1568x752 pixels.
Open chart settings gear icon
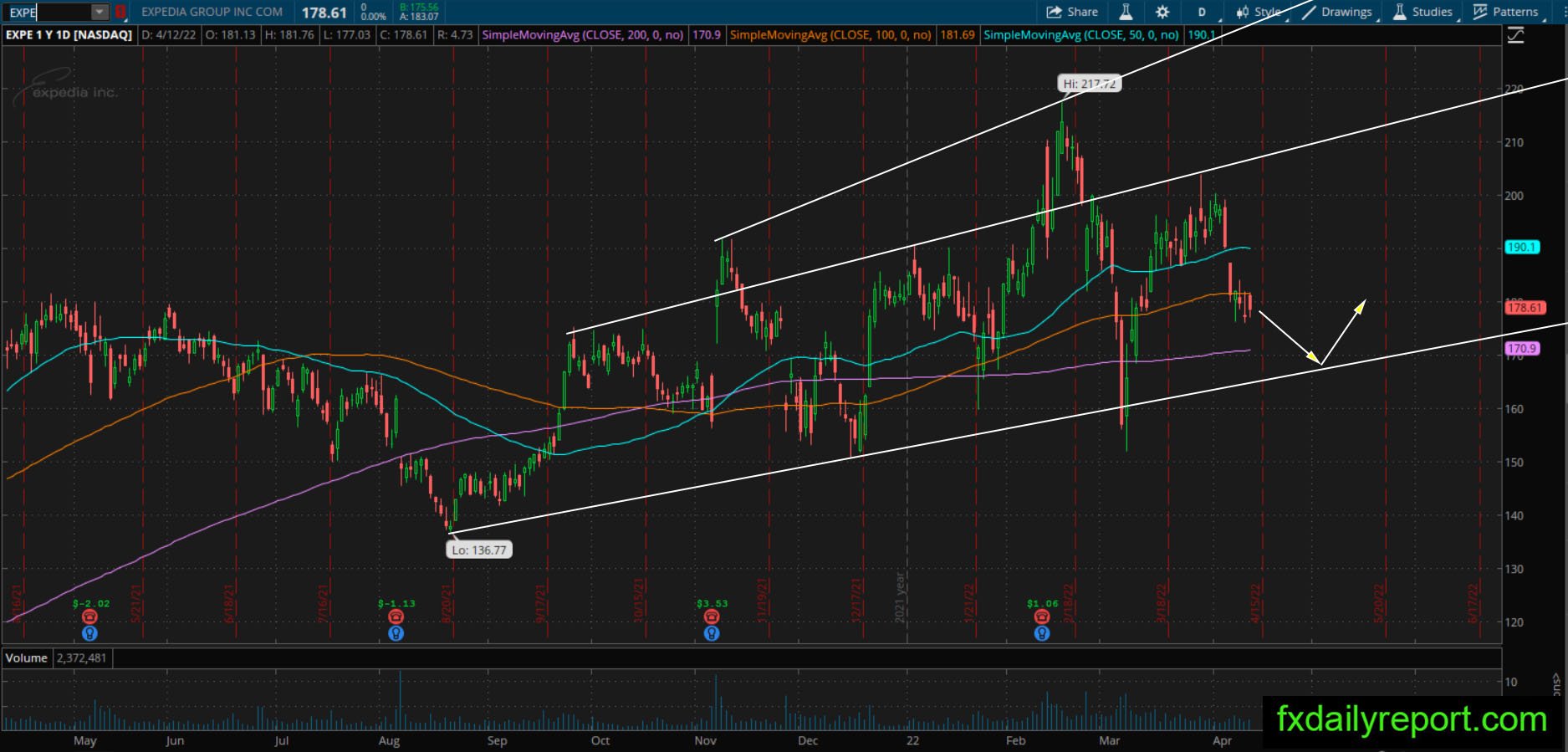[1162, 12]
